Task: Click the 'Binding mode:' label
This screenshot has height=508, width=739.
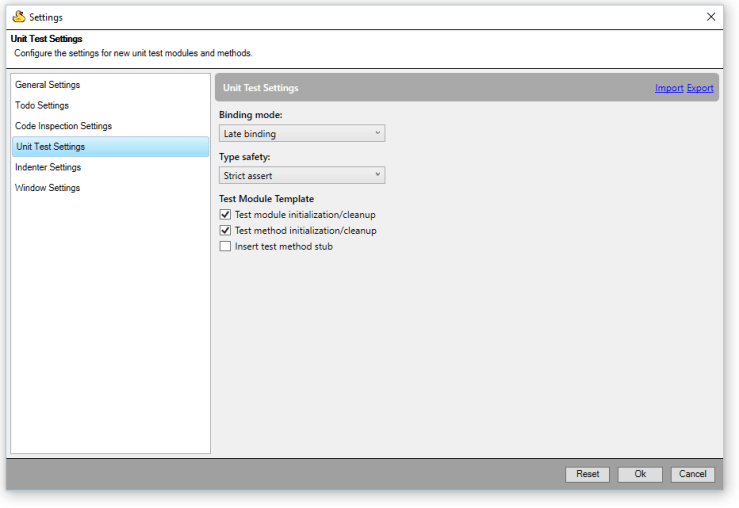Action: [250, 115]
